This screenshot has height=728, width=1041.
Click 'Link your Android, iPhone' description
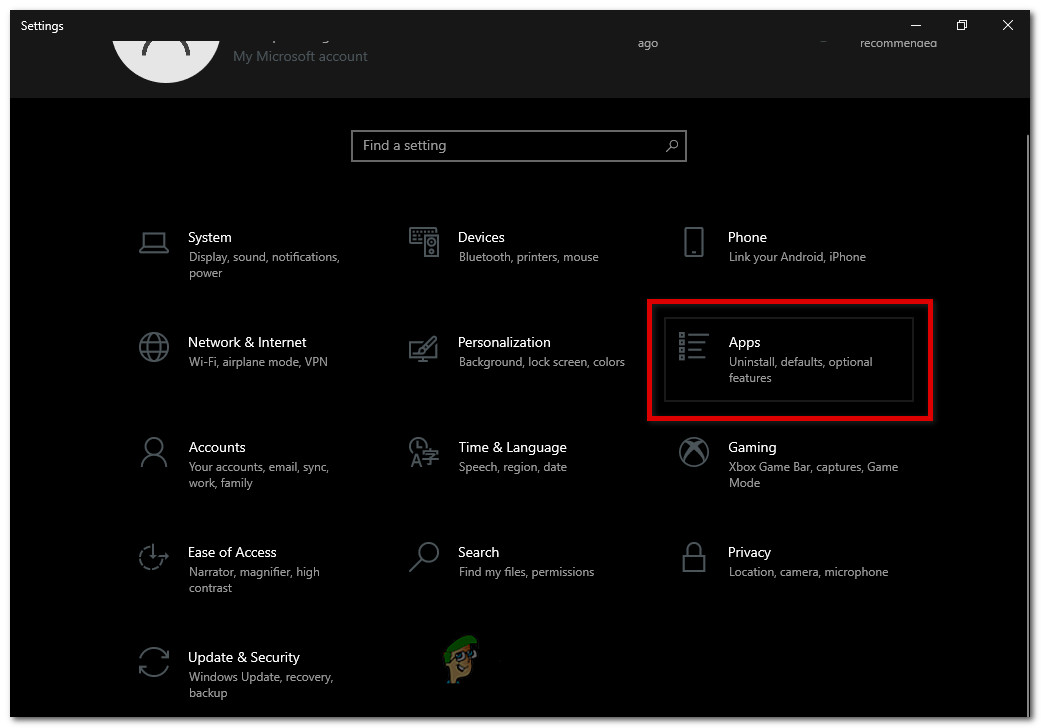pyautogui.click(x=797, y=257)
